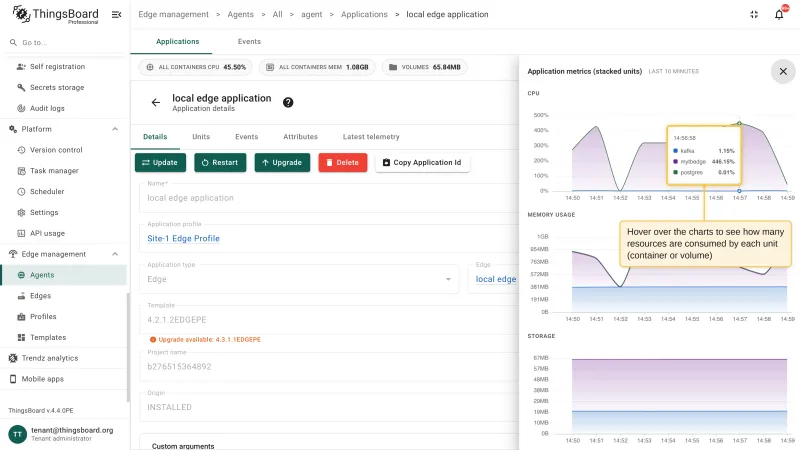Click the All containers CPU chip
800x450 pixels.
click(196, 67)
